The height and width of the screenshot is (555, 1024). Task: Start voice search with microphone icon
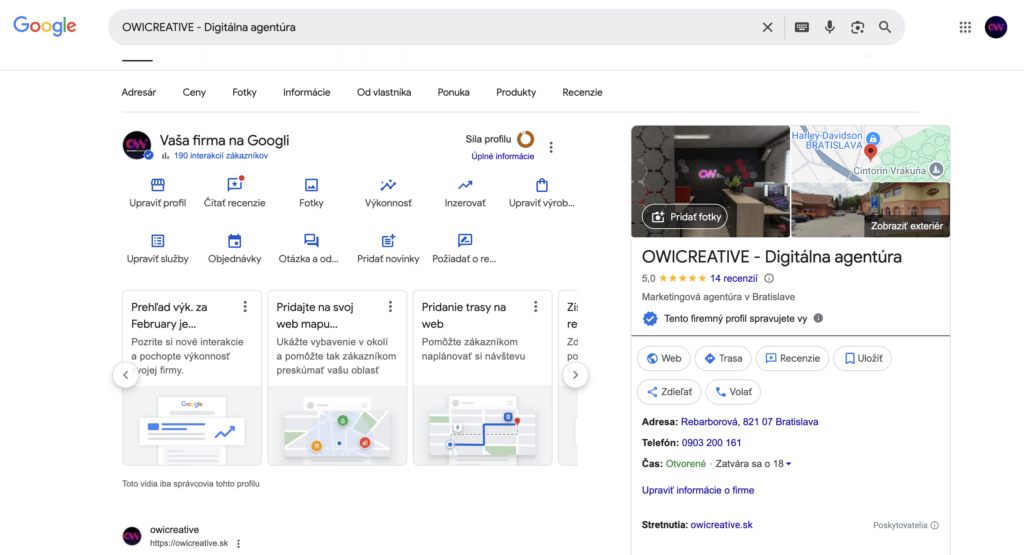click(x=829, y=27)
